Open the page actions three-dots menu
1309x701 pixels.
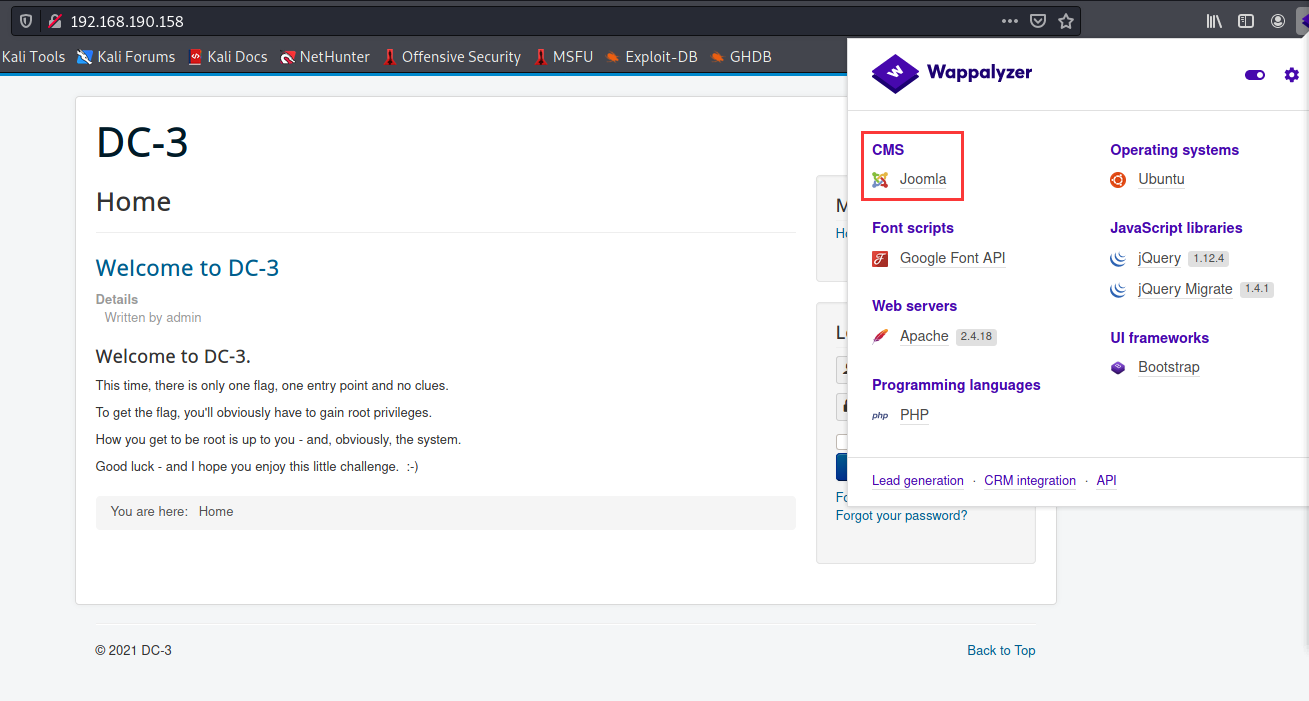[x=1010, y=21]
